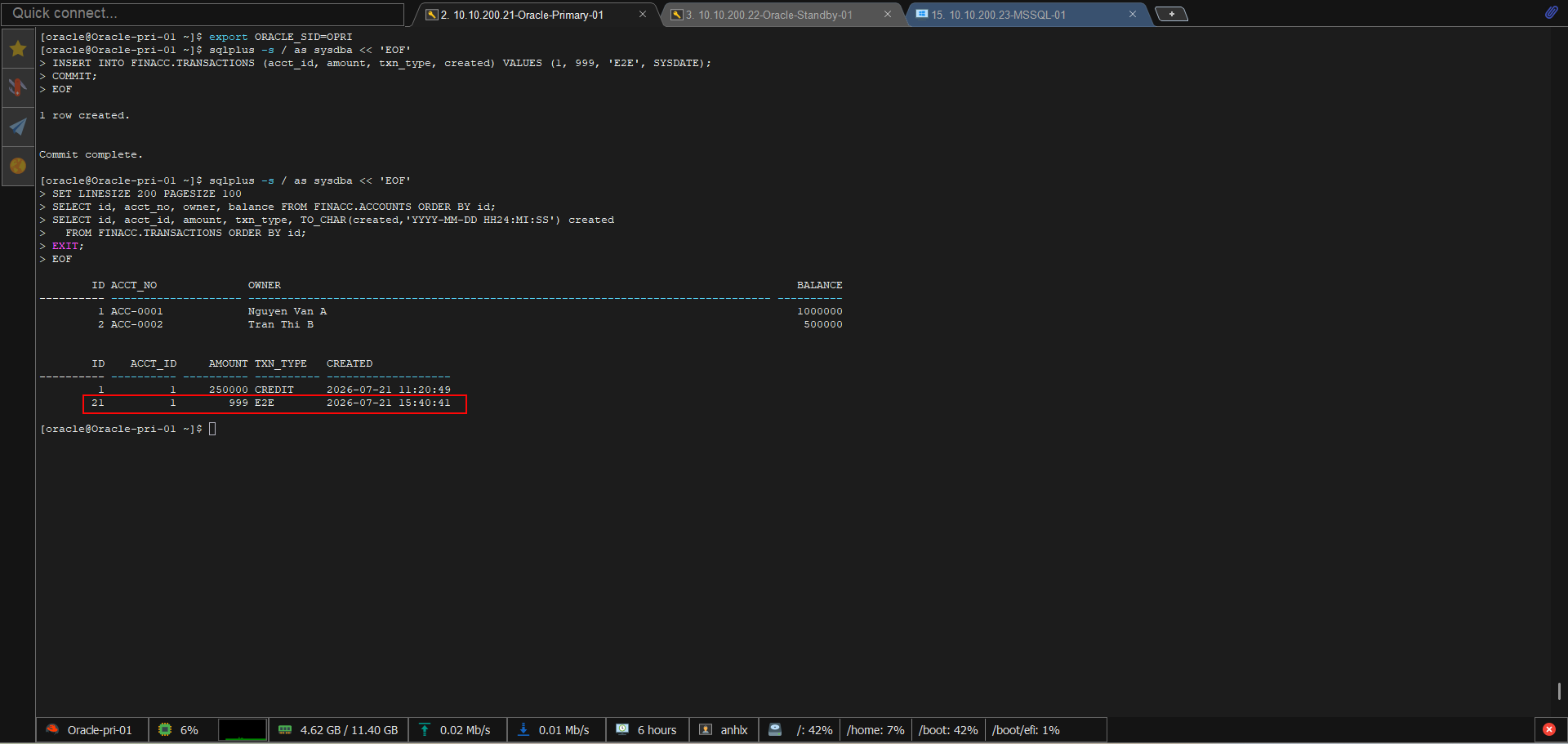
Task: Click into the Quick connect field
Action: click(203, 14)
